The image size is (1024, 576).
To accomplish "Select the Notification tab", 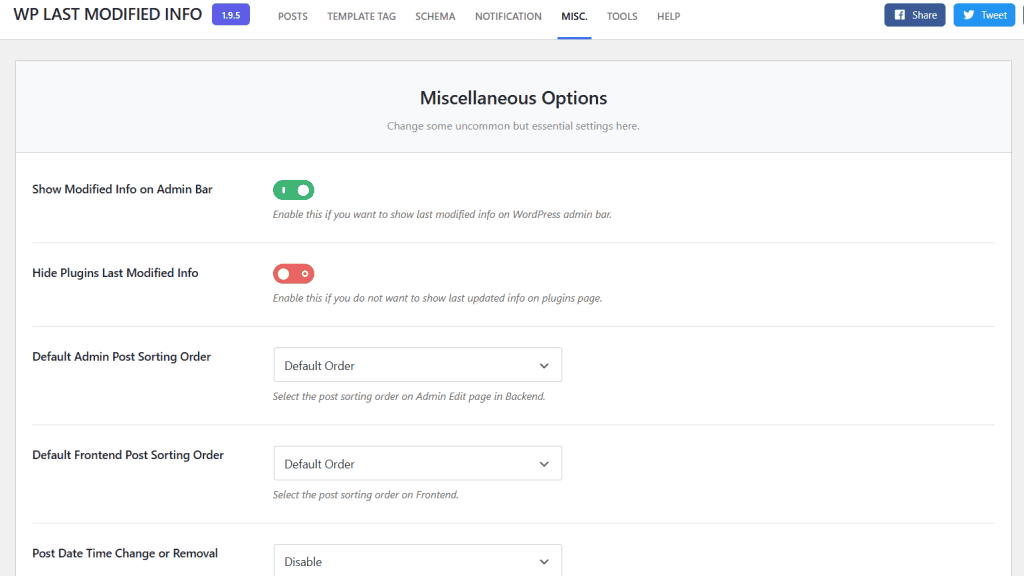I will pyautogui.click(x=508, y=17).
